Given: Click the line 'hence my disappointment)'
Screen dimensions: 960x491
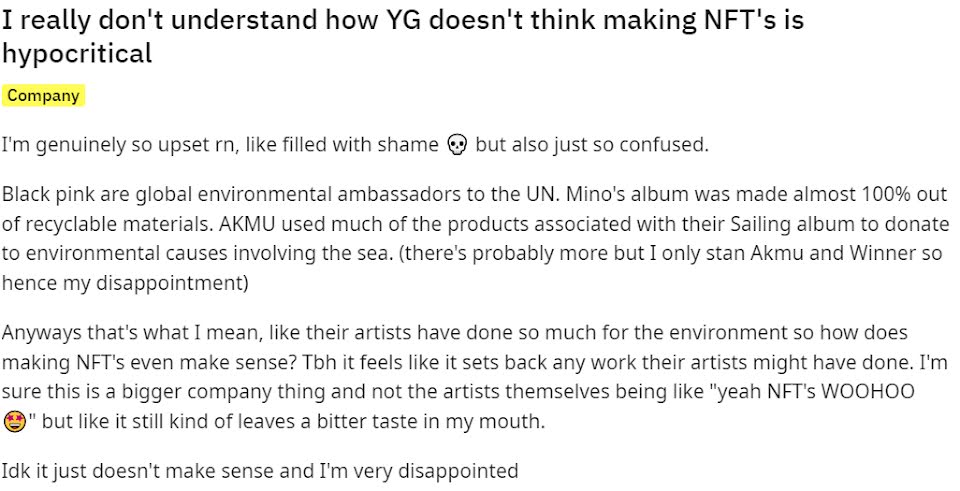Looking at the screenshot, I should (125, 284).
